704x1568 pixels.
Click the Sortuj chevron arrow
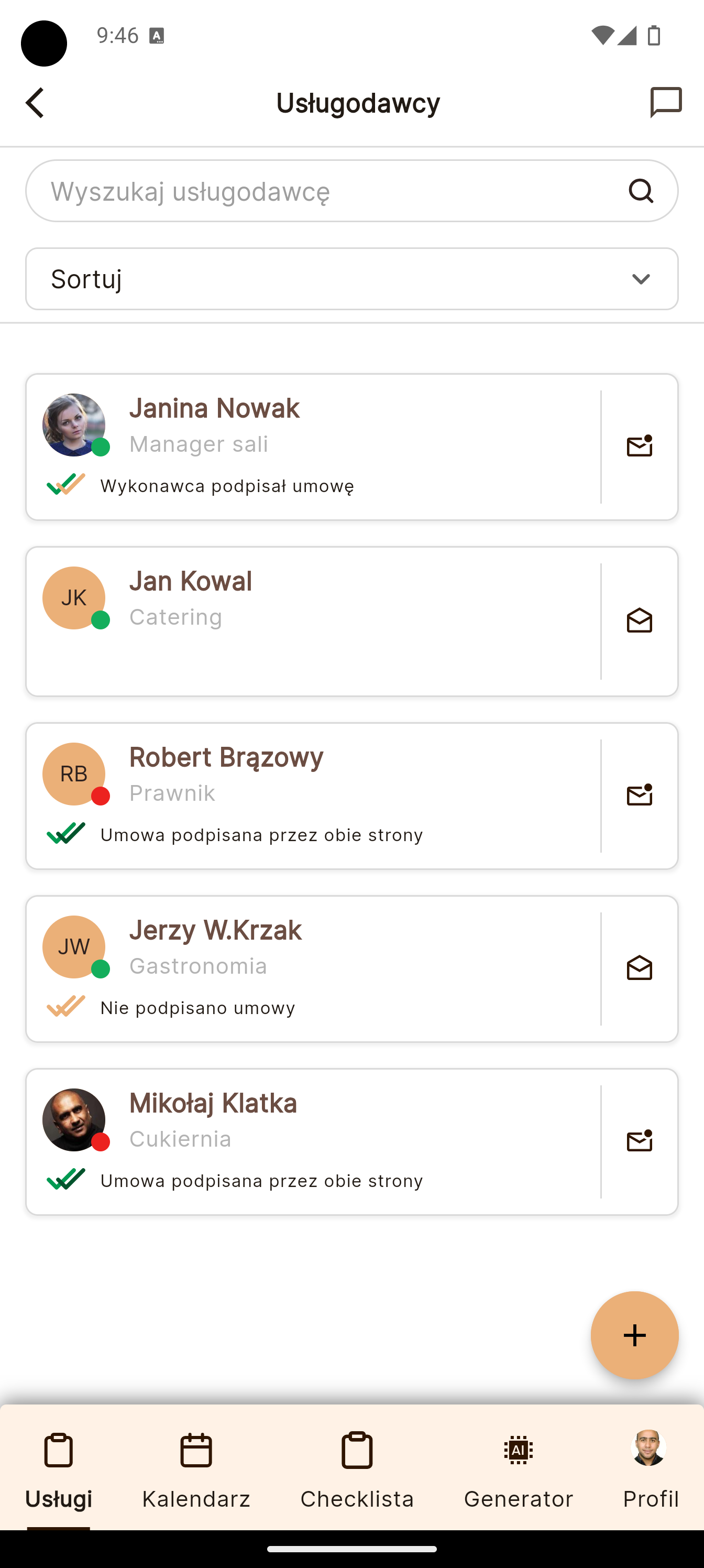tap(641, 279)
